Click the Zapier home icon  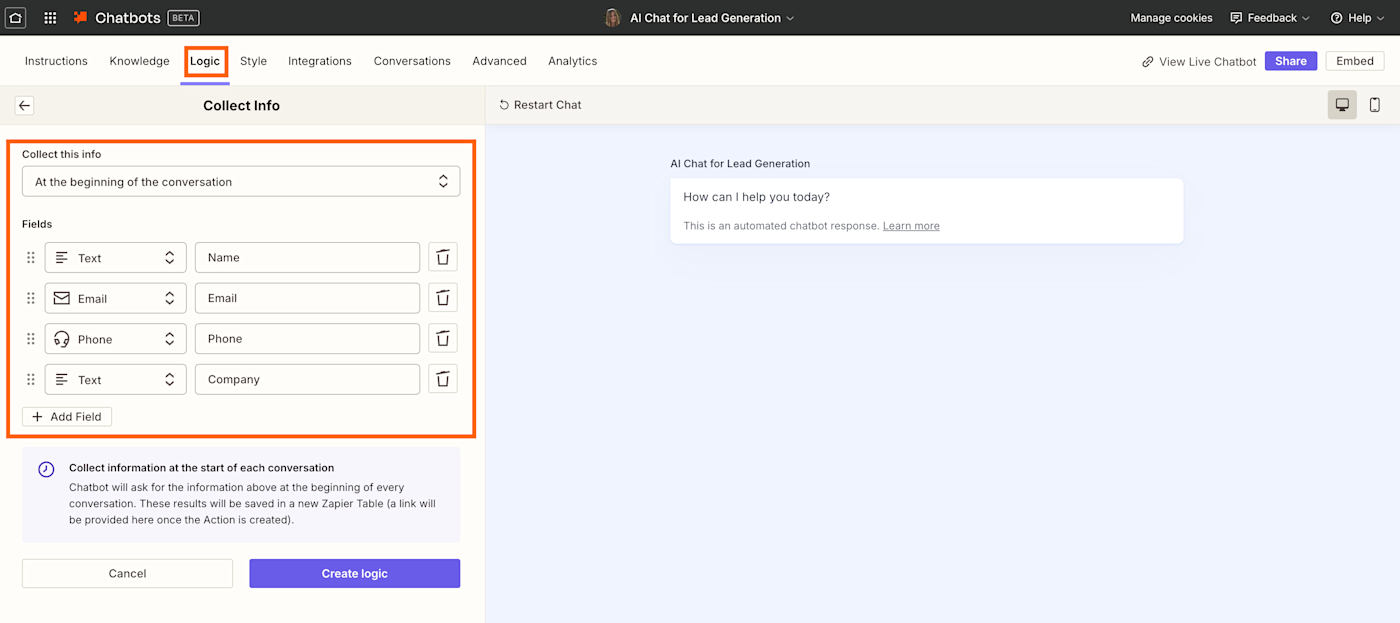point(16,17)
